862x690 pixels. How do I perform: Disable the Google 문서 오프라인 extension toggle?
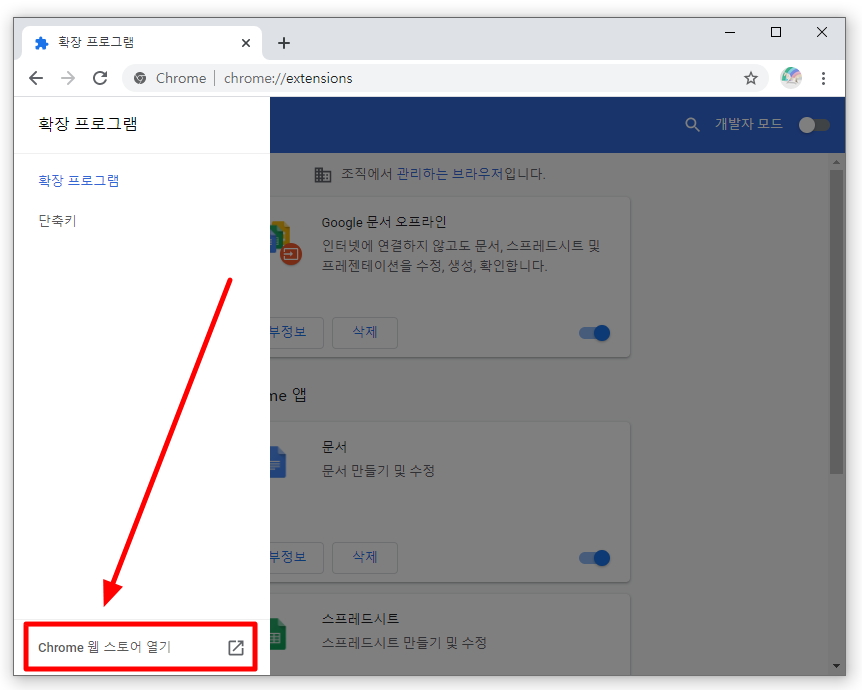(x=595, y=333)
